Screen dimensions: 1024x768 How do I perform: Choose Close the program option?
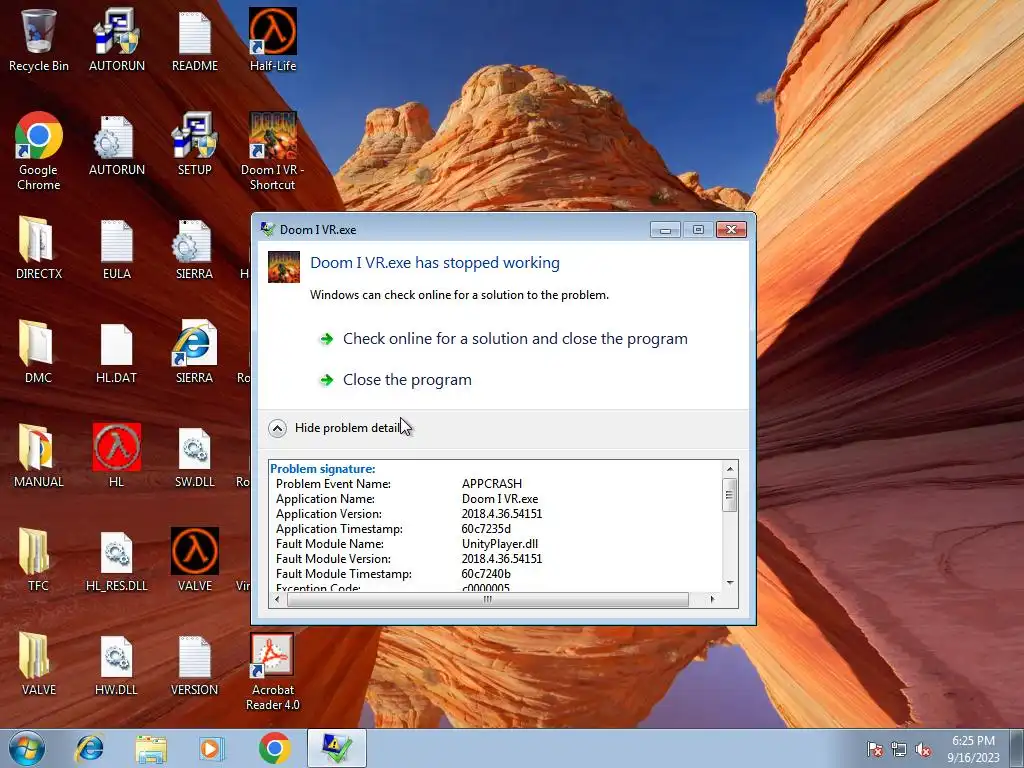(396, 380)
